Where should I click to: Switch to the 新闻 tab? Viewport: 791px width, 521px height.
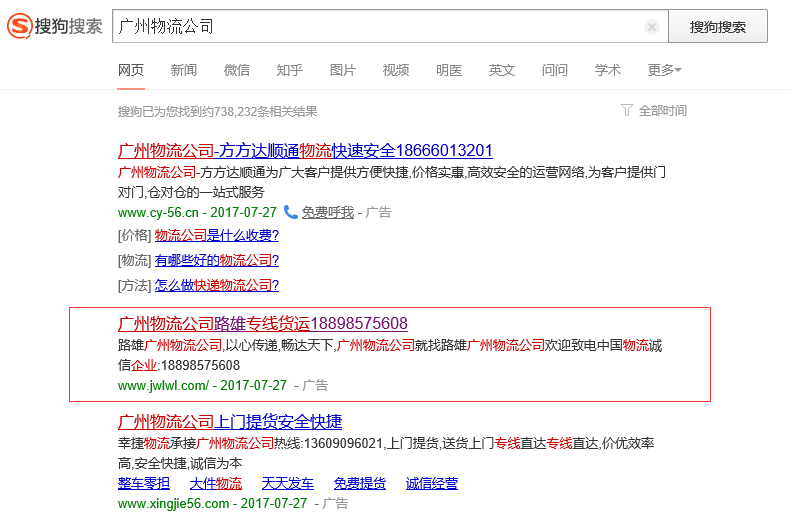coord(184,70)
